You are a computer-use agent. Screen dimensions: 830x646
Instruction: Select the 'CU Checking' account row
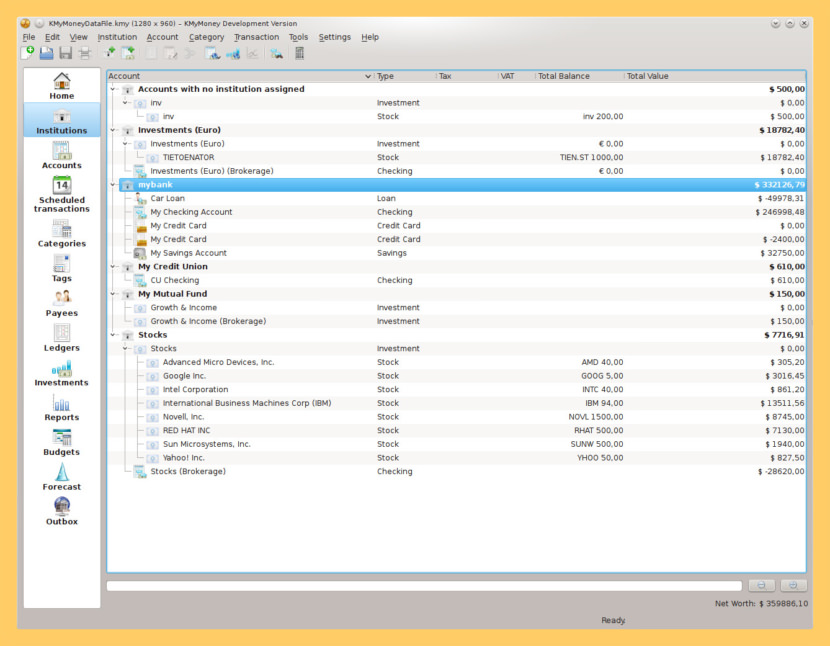coord(457,281)
